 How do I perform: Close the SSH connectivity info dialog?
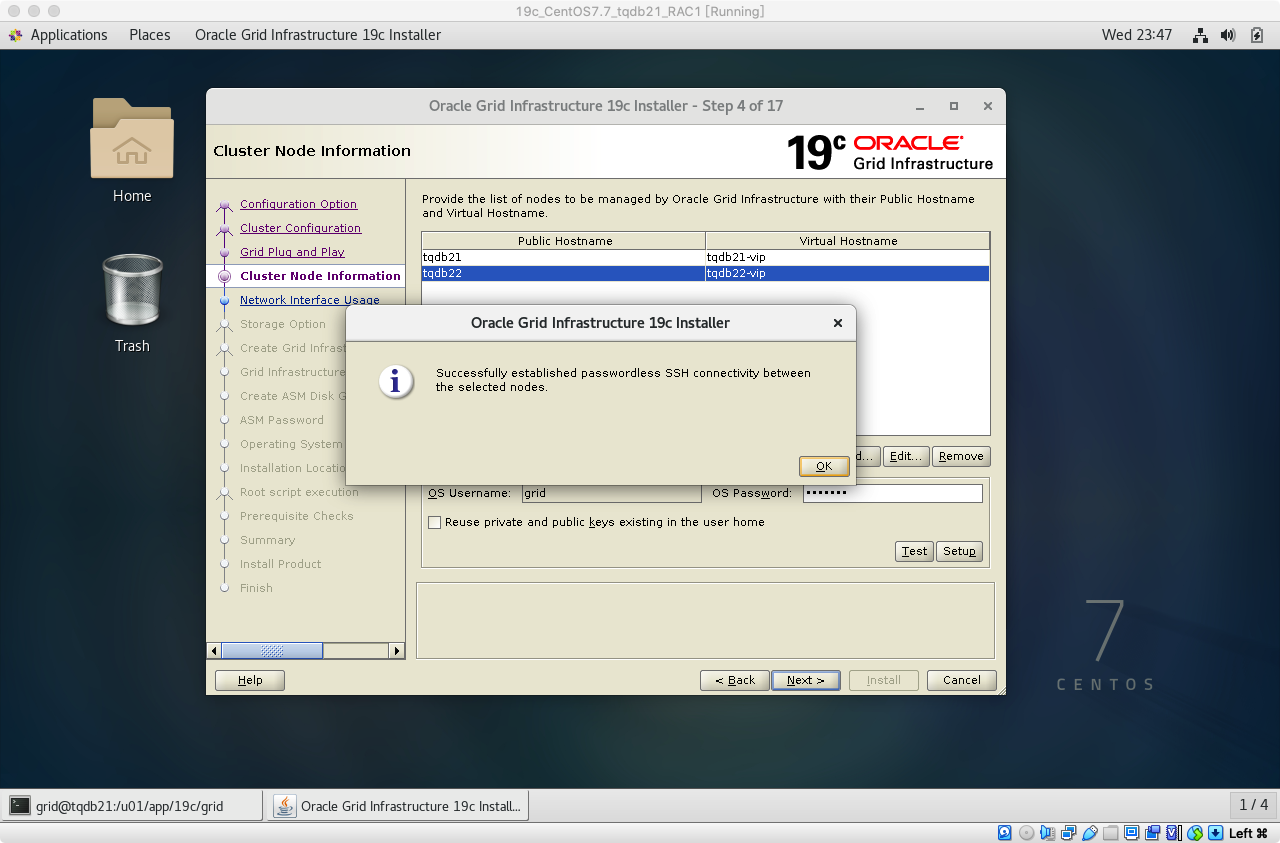[x=838, y=323]
